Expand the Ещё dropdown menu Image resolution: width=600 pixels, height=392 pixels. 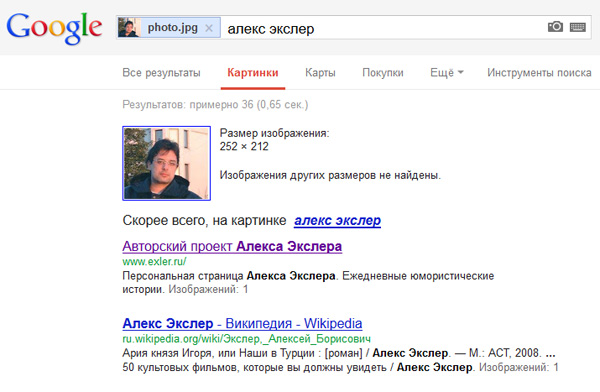pyautogui.click(x=447, y=72)
